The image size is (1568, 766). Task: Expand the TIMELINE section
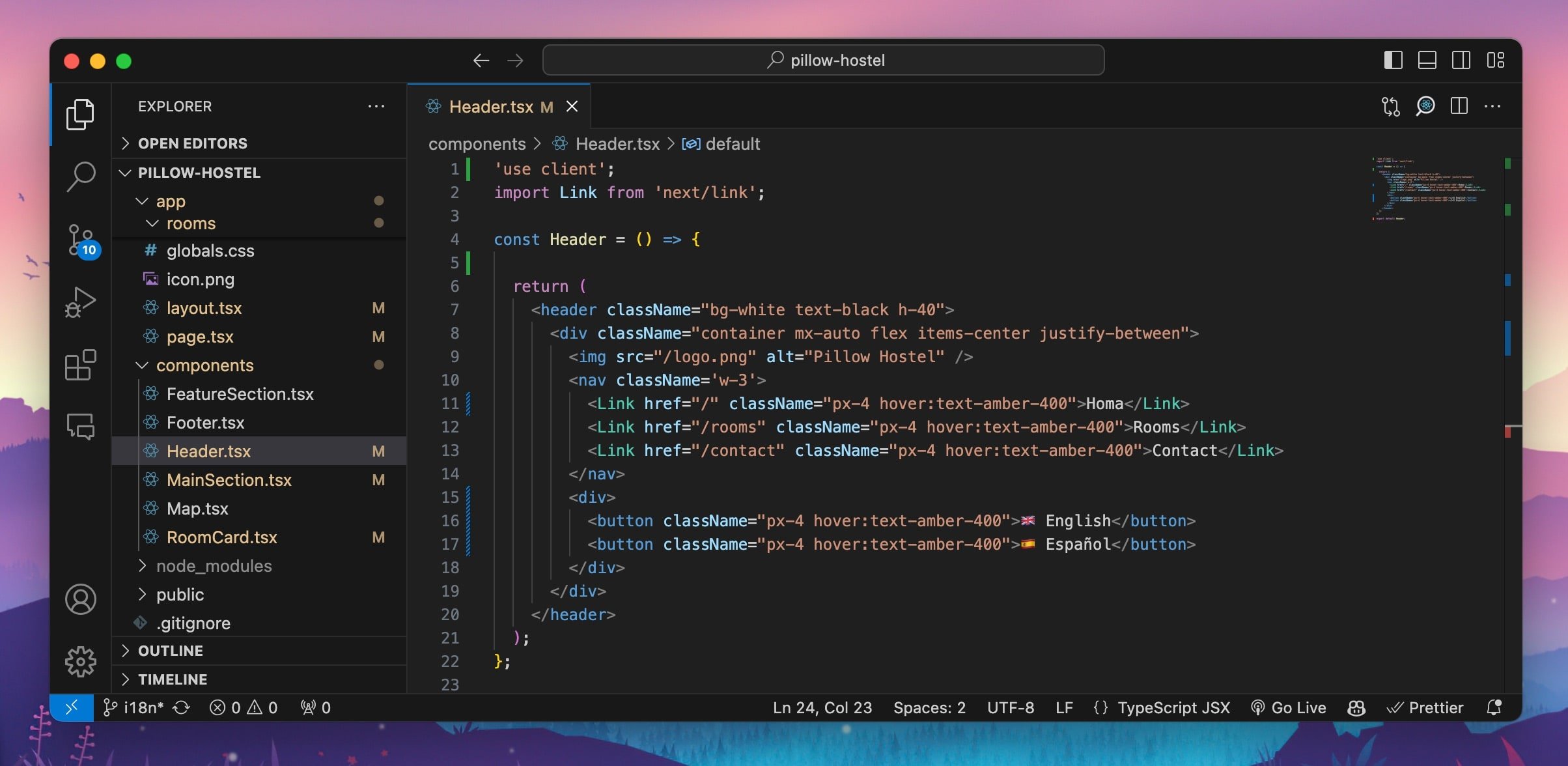(x=259, y=679)
